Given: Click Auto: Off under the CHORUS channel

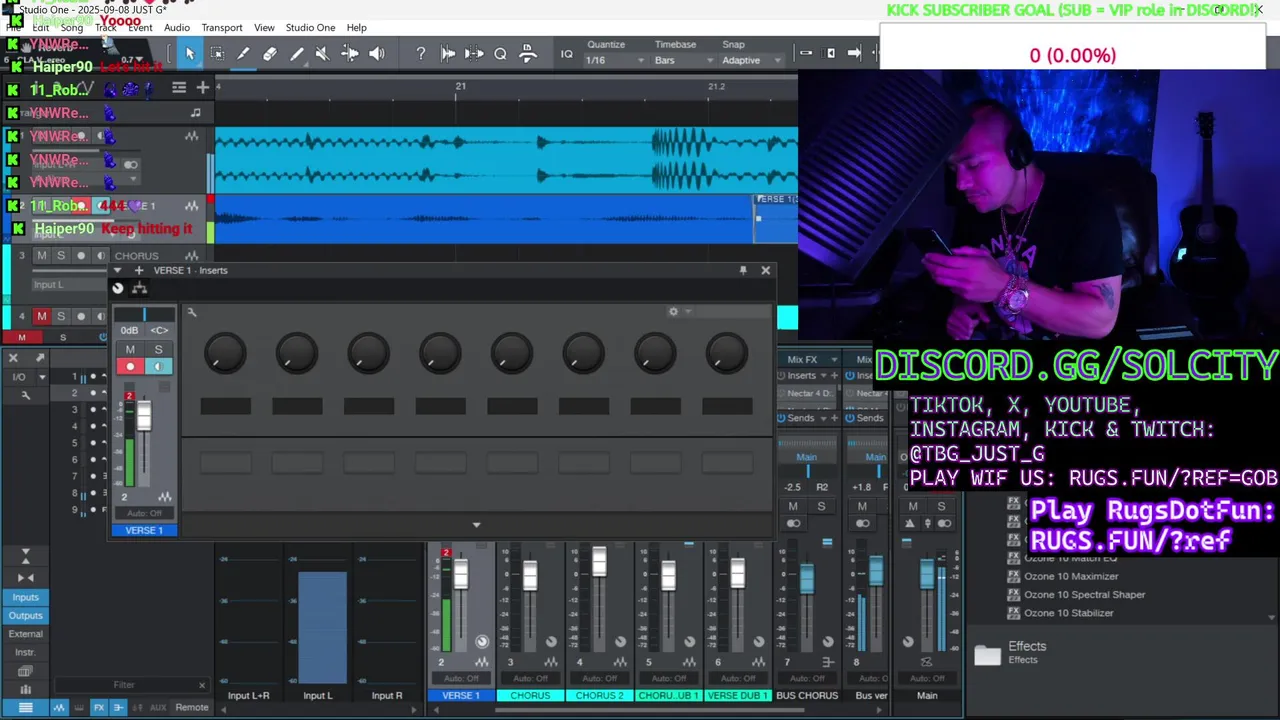Looking at the screenshot, I should (530, 679).
